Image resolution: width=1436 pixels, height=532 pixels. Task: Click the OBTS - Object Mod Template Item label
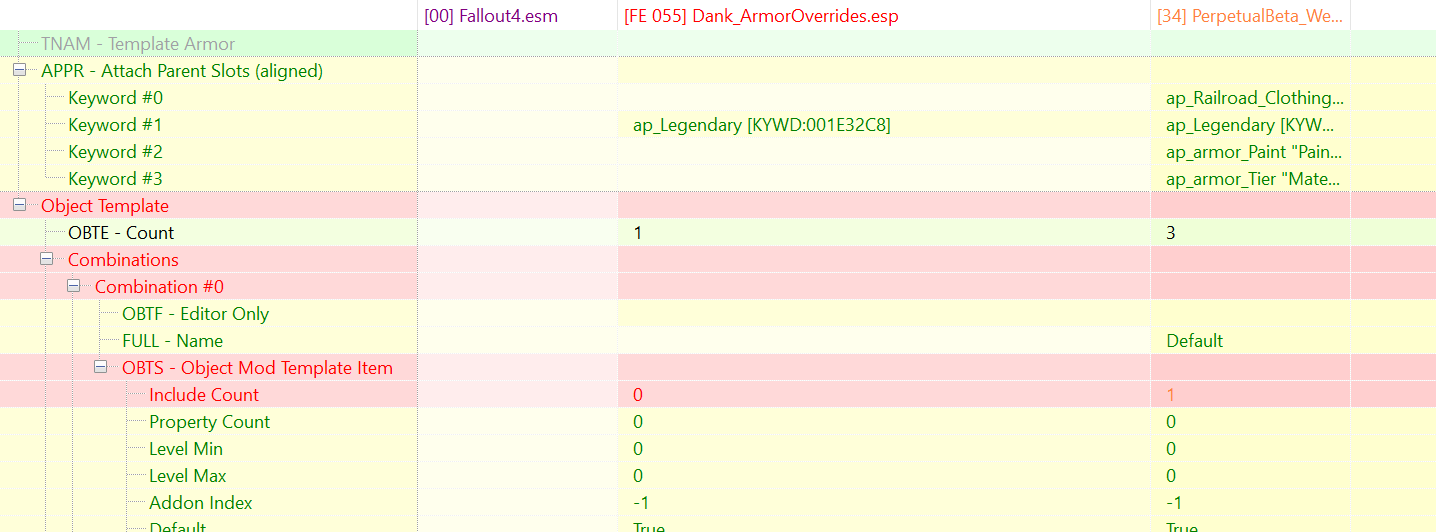pyautogui.click(x=257, y=368)
